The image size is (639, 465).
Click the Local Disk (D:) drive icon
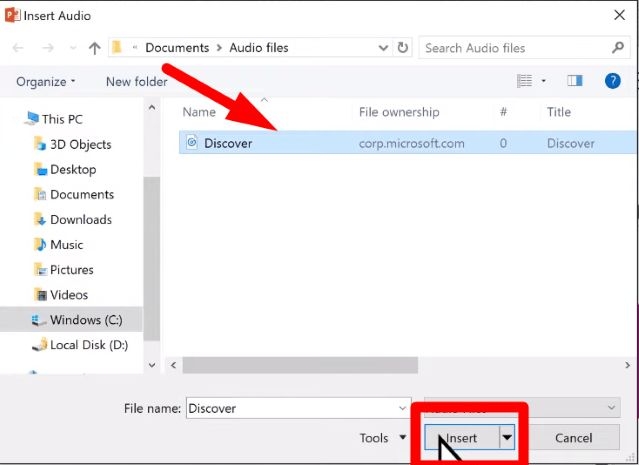(40, 345)
